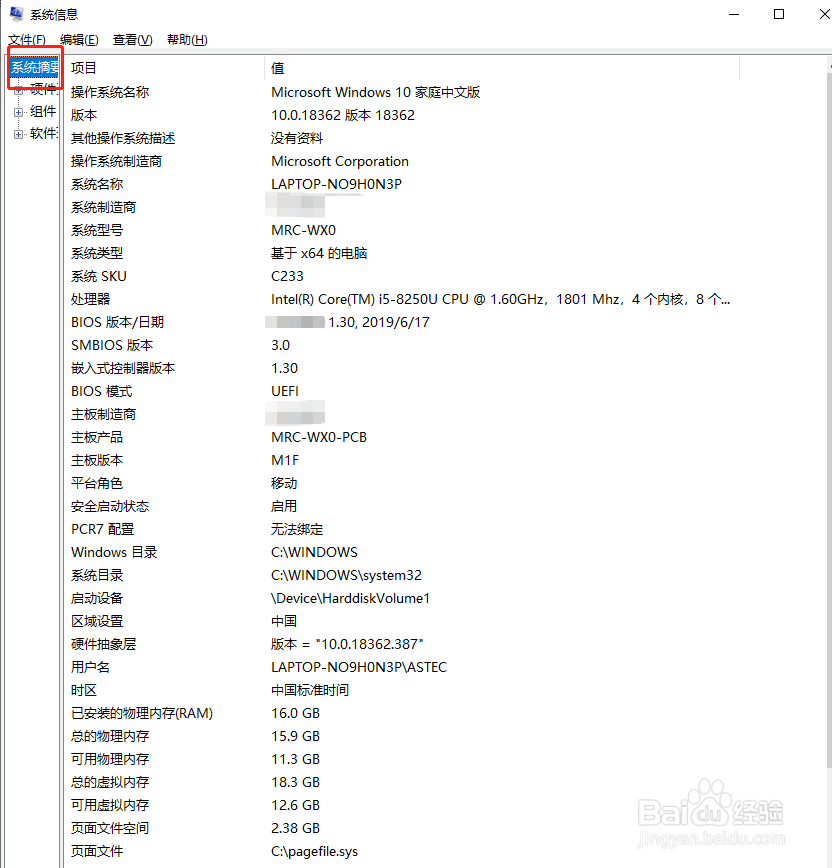Click the System Information icon in title bar
Image resolution: width=832 pixels, height=868 pixels.
click(x=14, y=14)
